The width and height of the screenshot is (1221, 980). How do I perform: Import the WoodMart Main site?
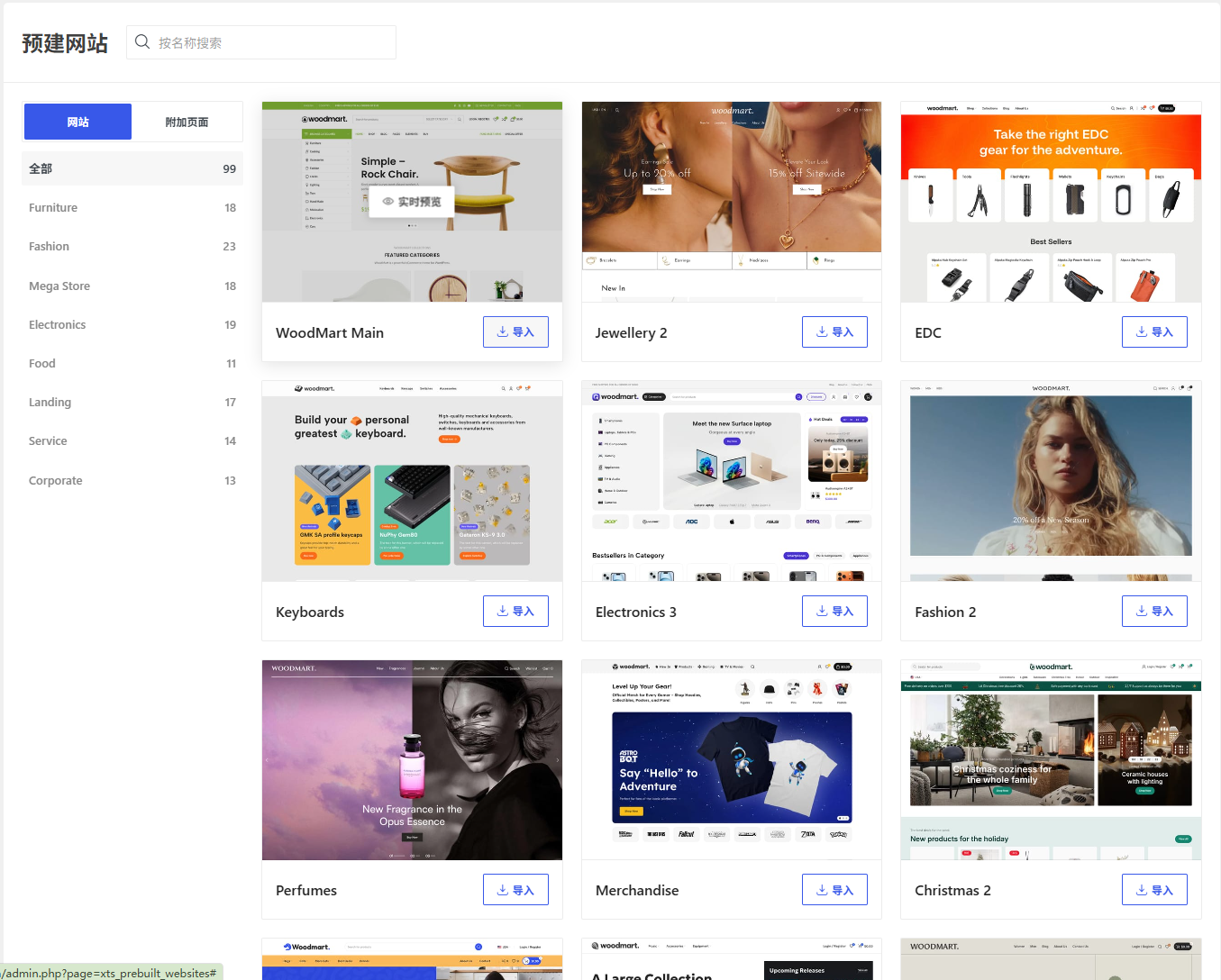point(515,332)
